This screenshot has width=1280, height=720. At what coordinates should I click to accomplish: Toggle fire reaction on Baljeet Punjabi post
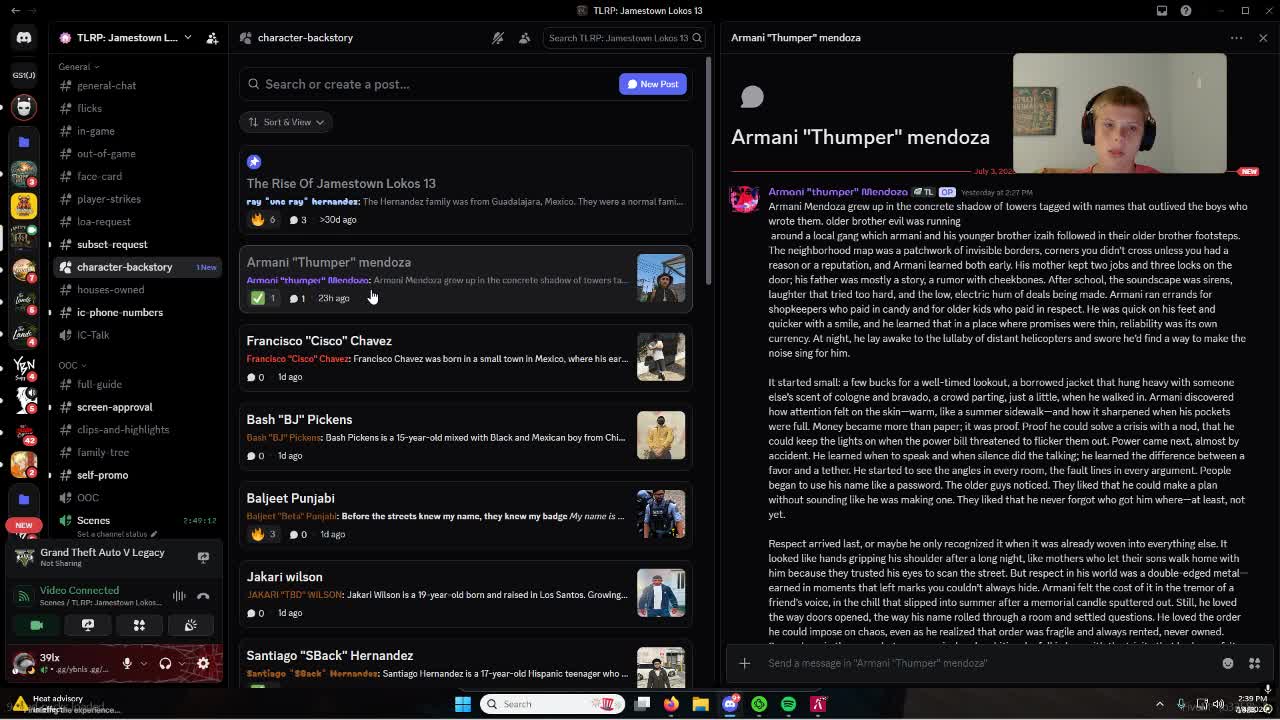click(265, 534)
